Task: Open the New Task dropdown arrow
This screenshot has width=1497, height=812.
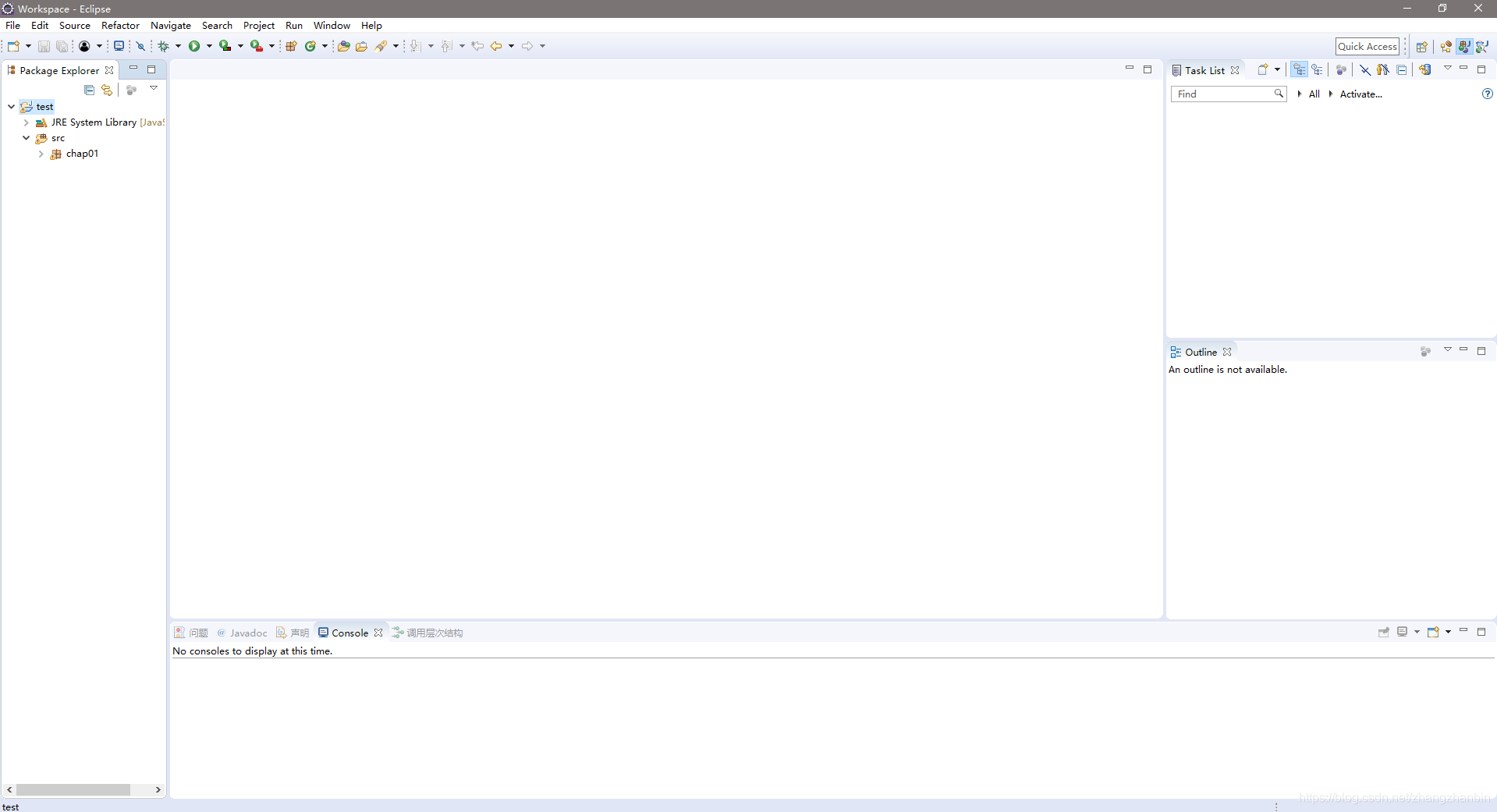Action: point(1277,69)
